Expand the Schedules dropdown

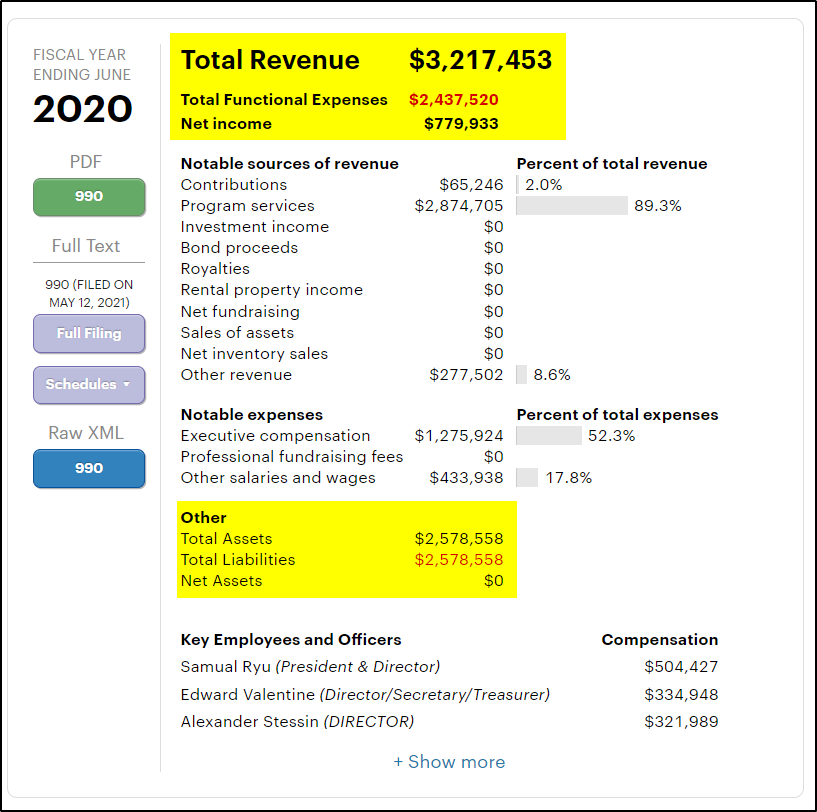pyautogui.click(x=89, y=385)
